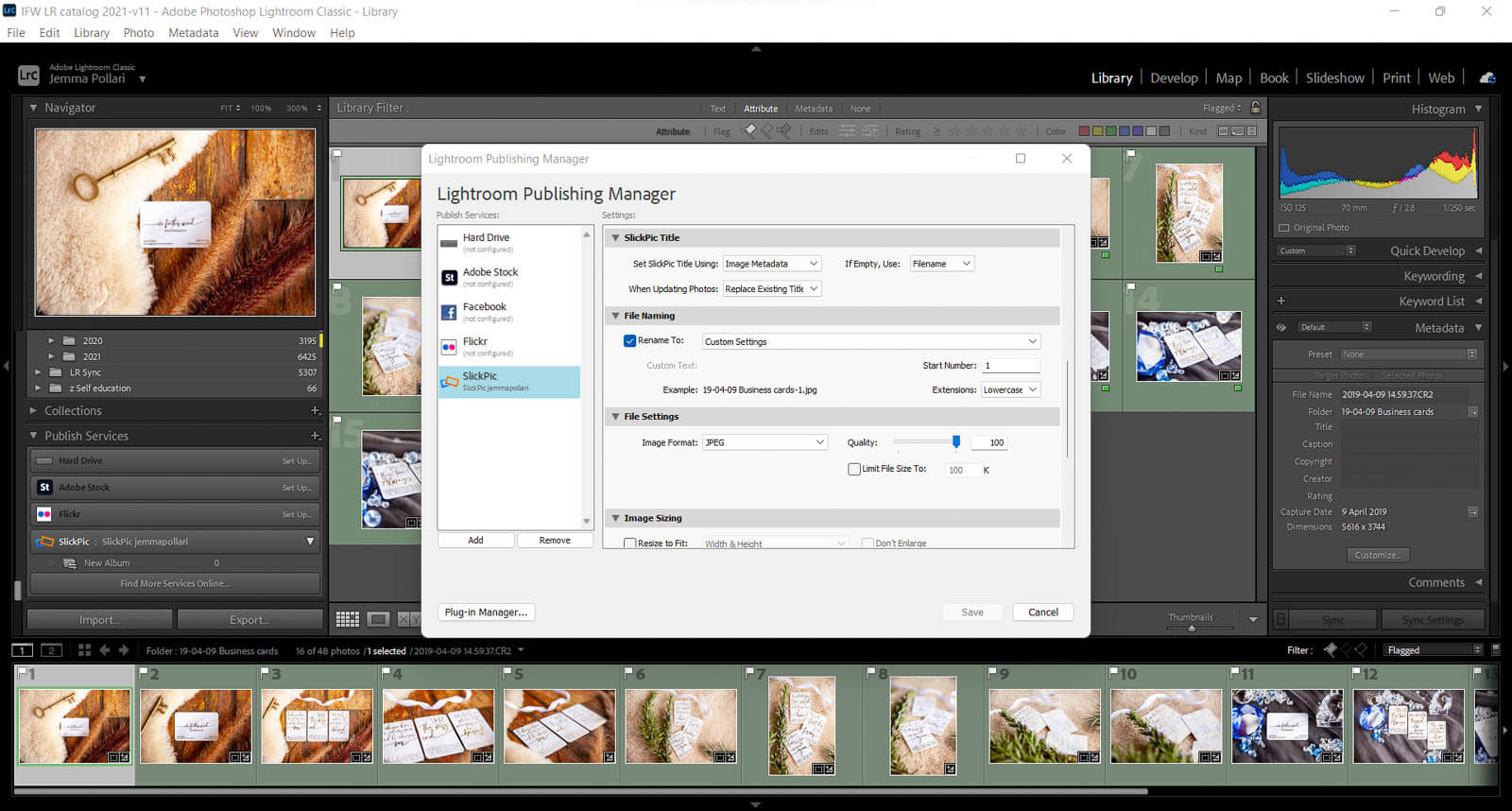Click the cloud sync status icon
The height and width of the screenshot is (811, 1512).
tap(1486, 78)
